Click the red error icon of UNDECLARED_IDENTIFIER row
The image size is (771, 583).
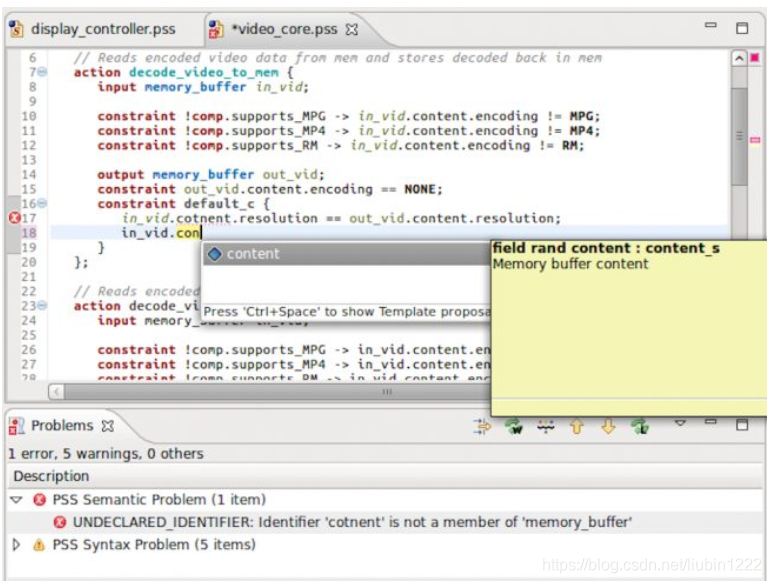click(60, 522)
